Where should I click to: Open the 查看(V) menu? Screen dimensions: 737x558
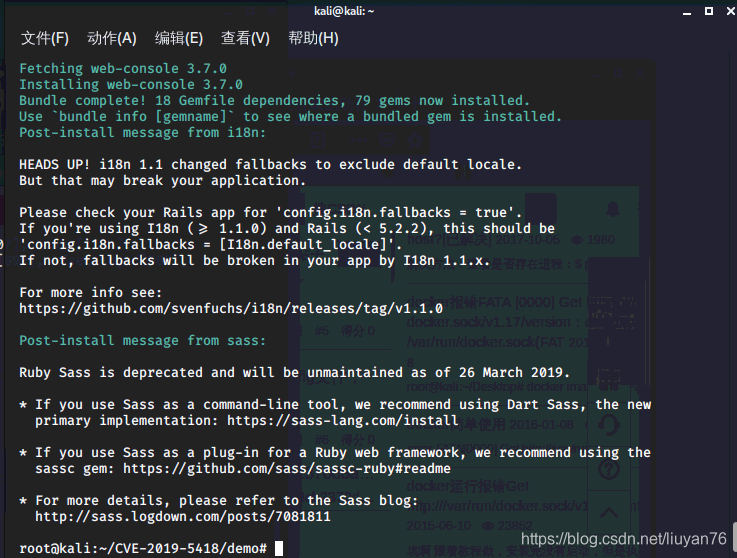coord(245,38)
